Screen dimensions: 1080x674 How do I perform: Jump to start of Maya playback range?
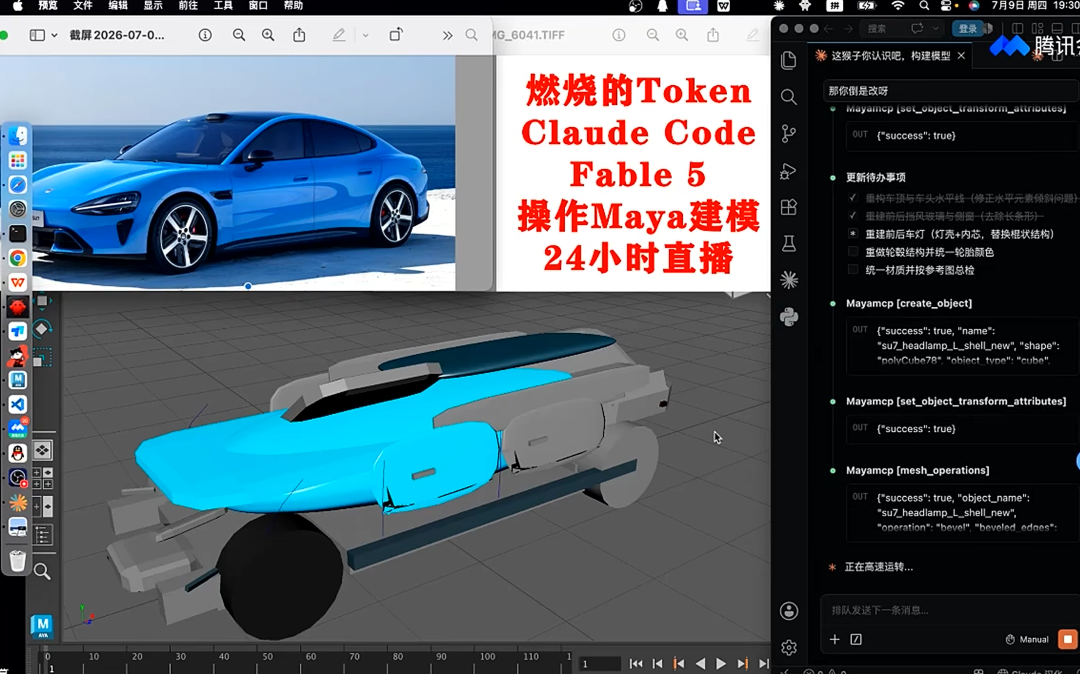tap(636, 664)
